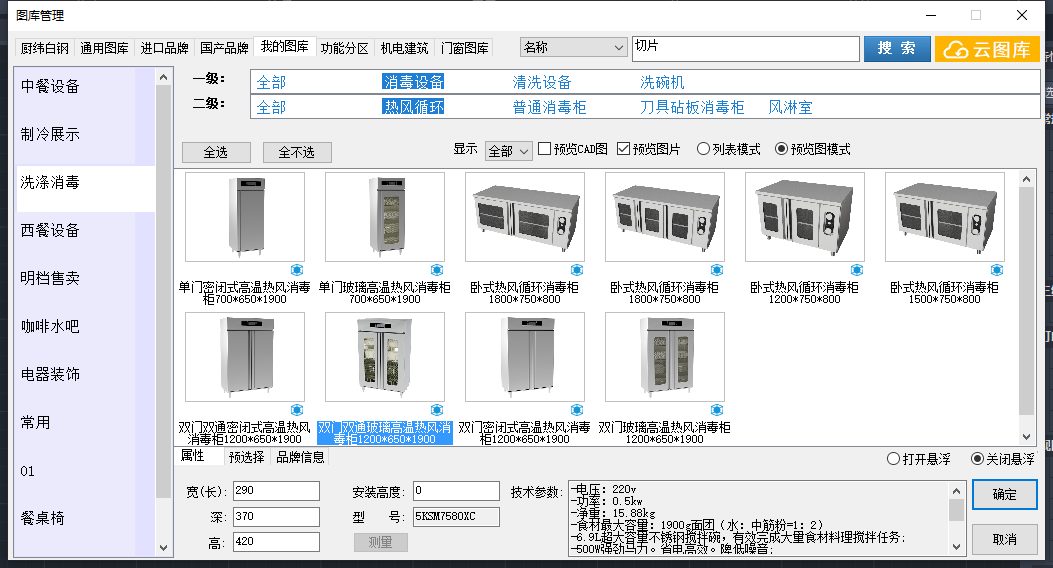The width and height of the screenshot is (1053, 568).
Task: Click blue icon under 卧式热风循环消毒柜 1200*750*800
Action: 857,270
